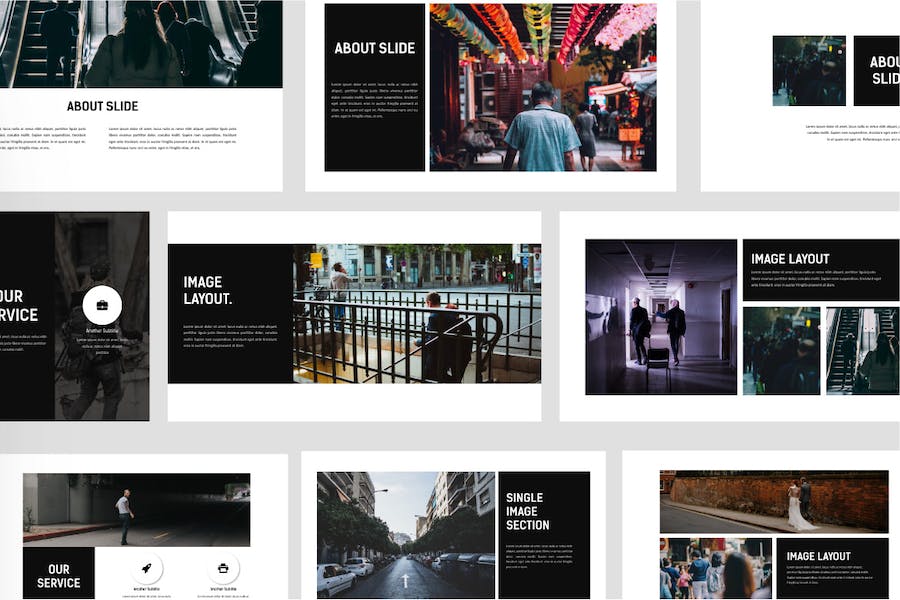The height and width of the screenshot is (600, 900).
Task: Open the man at railing street photo
Action: tap(417, 313)
